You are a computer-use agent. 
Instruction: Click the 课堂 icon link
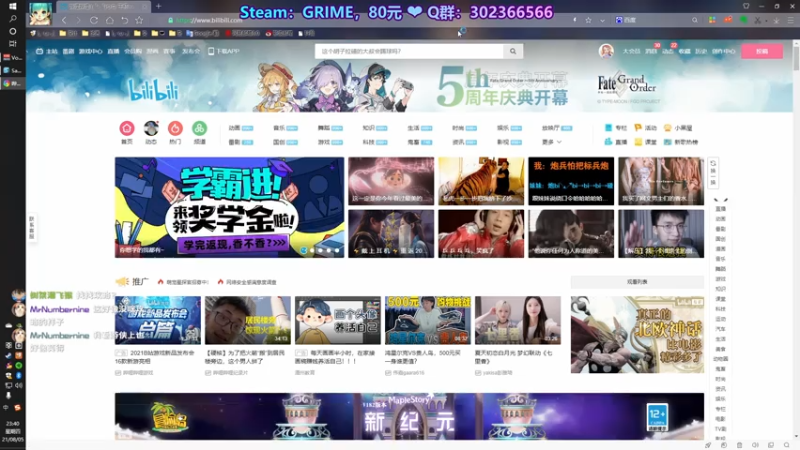pos(645,142)
